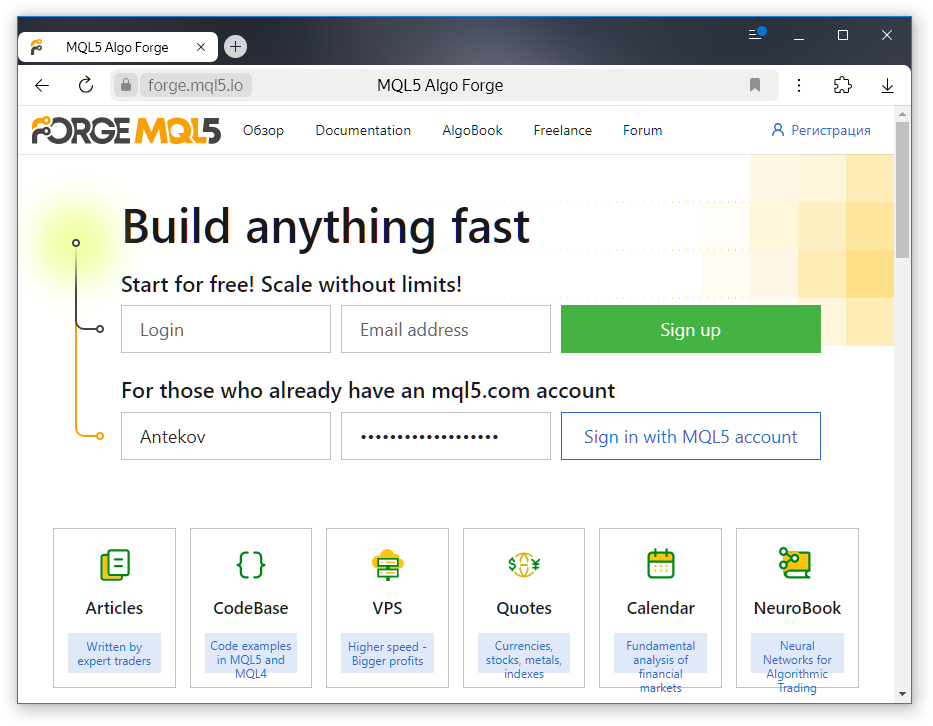
Task: Click 'Neural Networks for Algorithmic Trading' text
Action: click(x=797, y=666)
